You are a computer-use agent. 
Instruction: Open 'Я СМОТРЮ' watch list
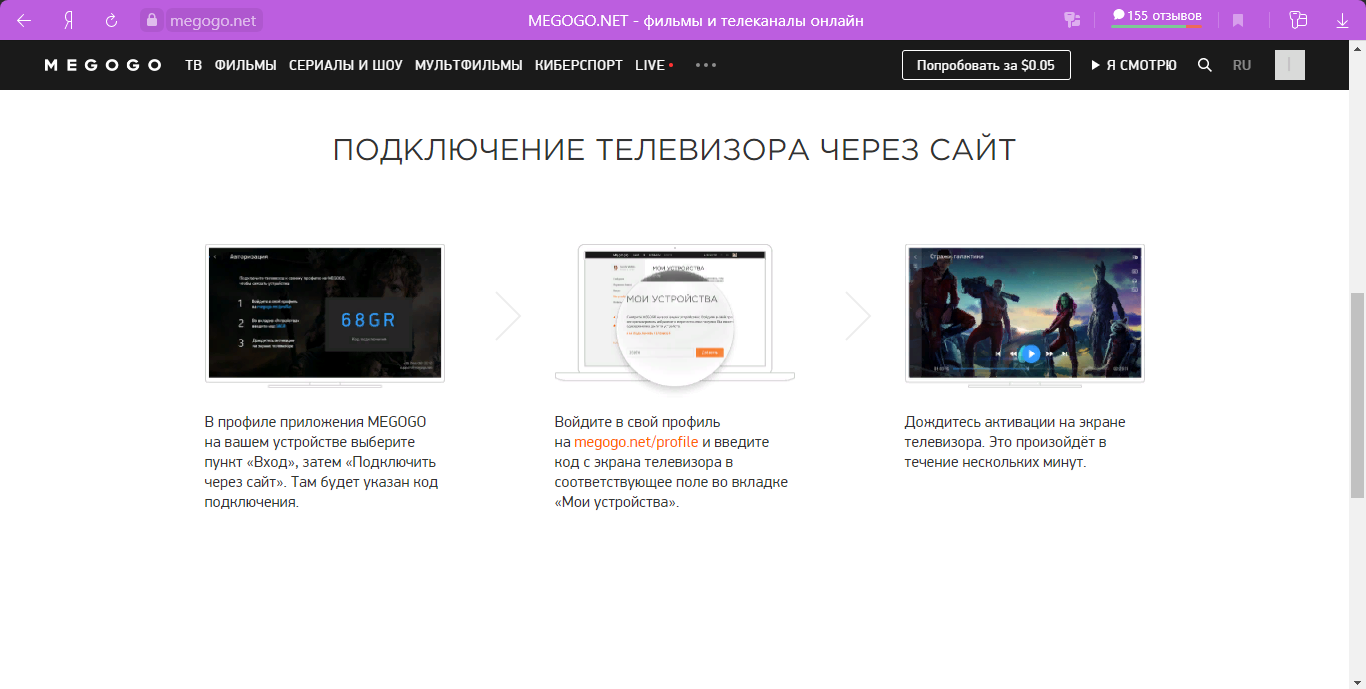tap(1134, 65)
